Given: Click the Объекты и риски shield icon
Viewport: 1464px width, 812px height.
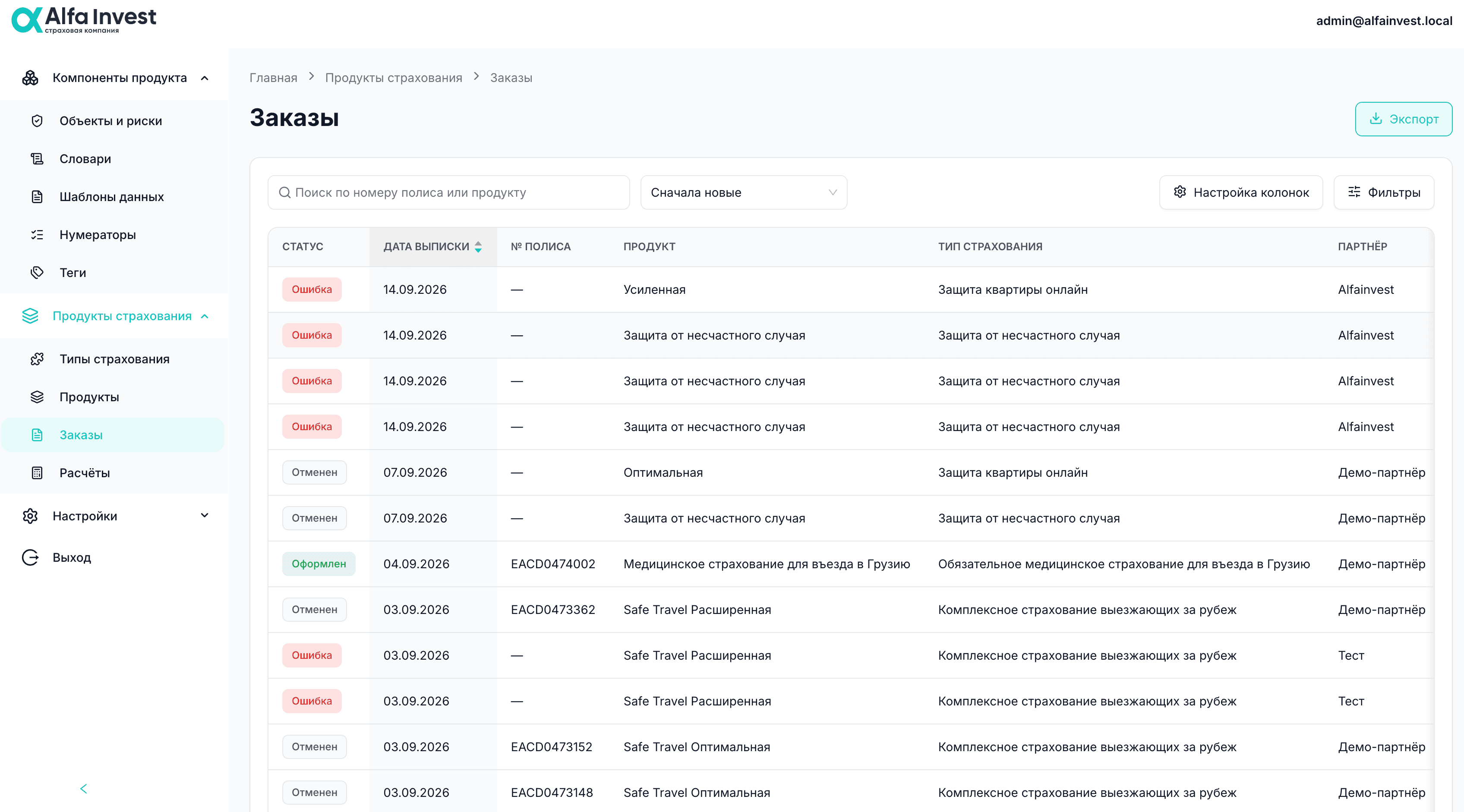Looking at the screenshot, I should tap(37, 121).
